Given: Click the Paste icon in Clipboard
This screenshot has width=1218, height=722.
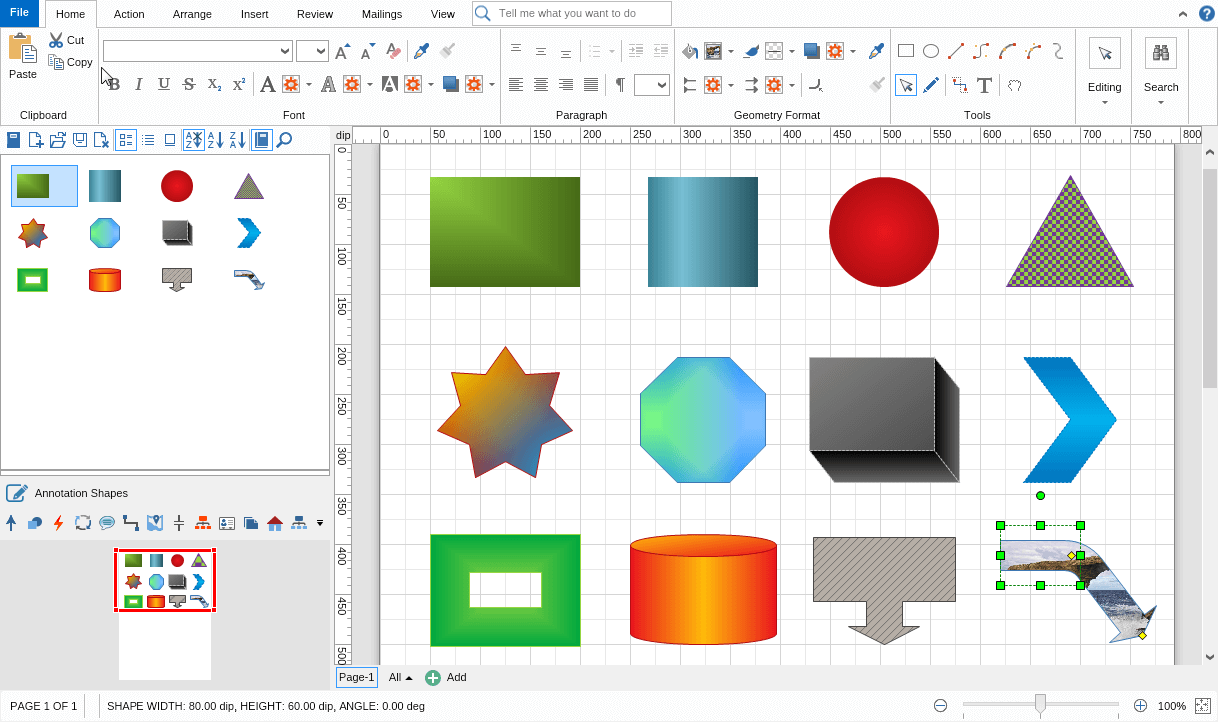Looking at the screenshot, I should (x=23, y=48).
